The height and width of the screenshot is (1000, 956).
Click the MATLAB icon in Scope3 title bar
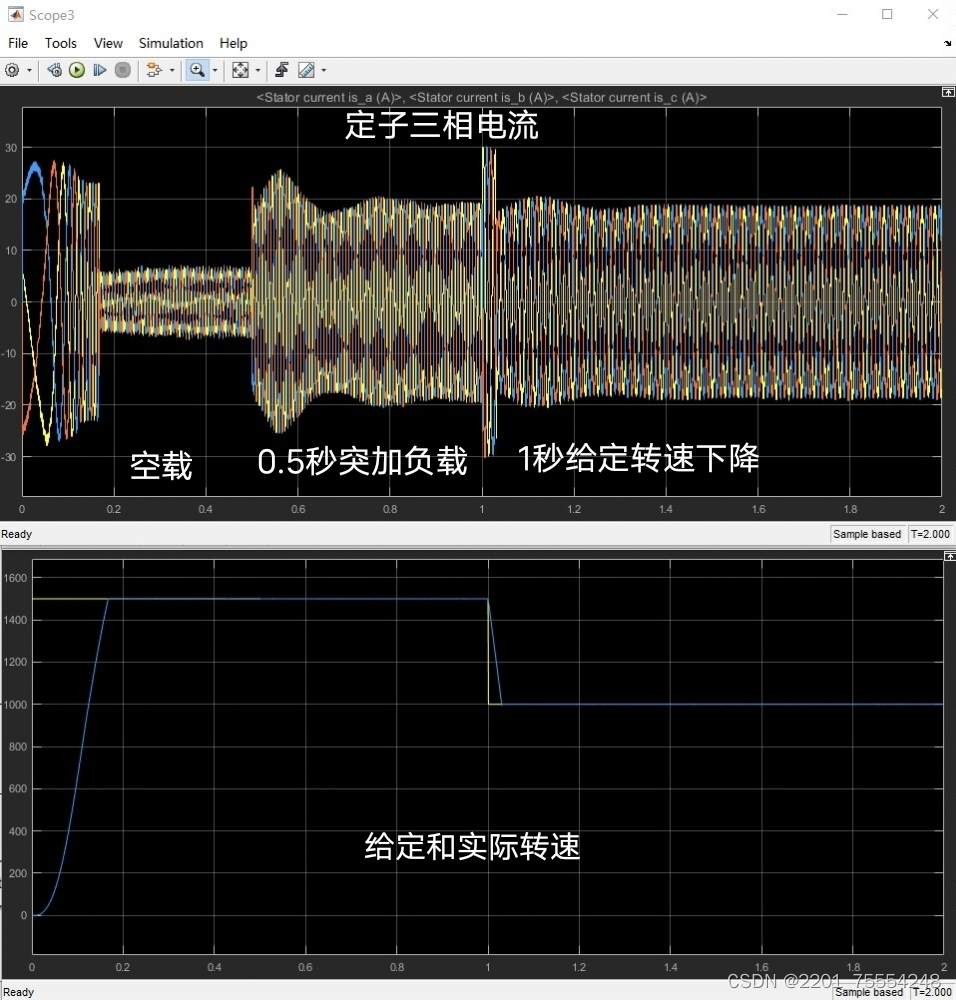click(15, 15)
